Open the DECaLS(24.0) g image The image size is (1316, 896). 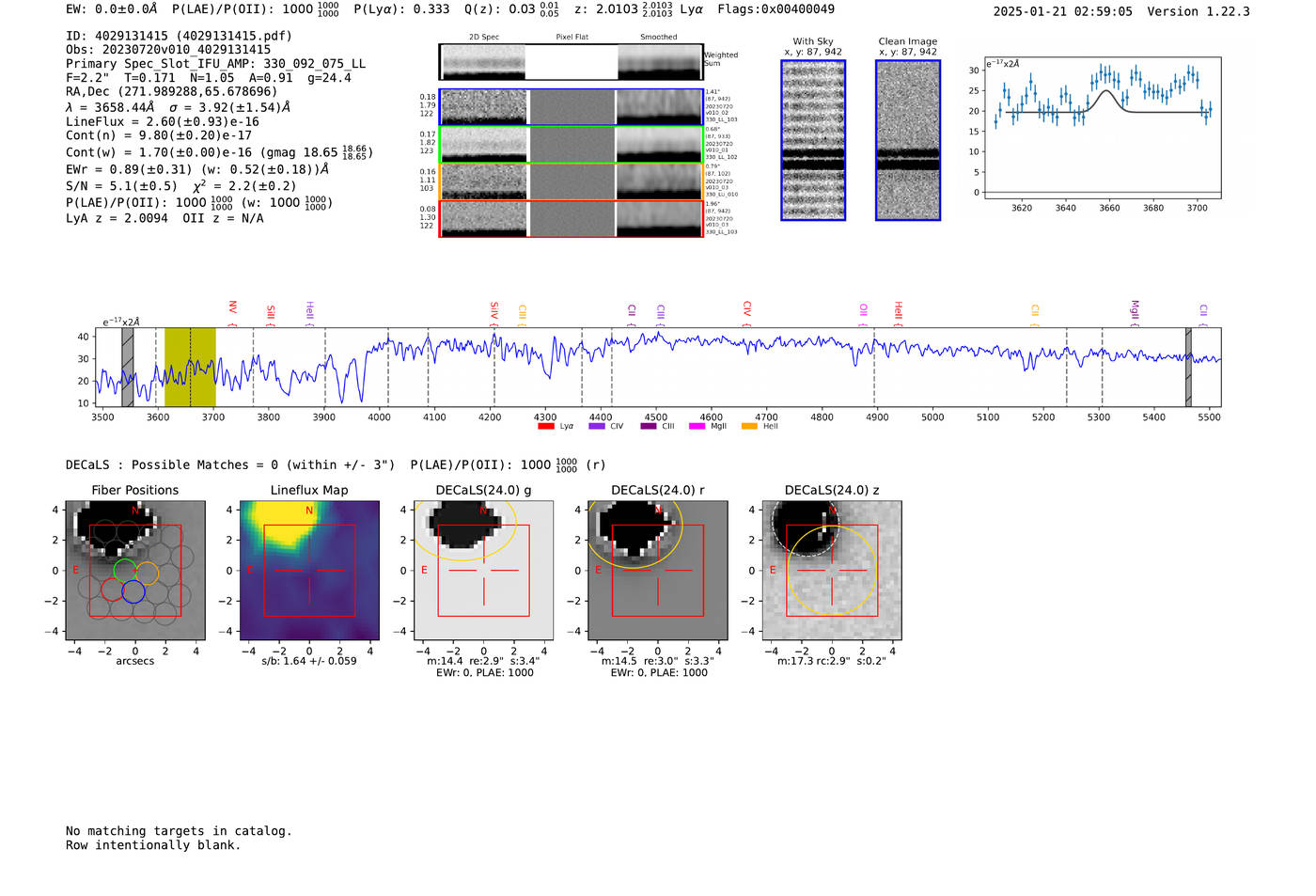[483, 570]
